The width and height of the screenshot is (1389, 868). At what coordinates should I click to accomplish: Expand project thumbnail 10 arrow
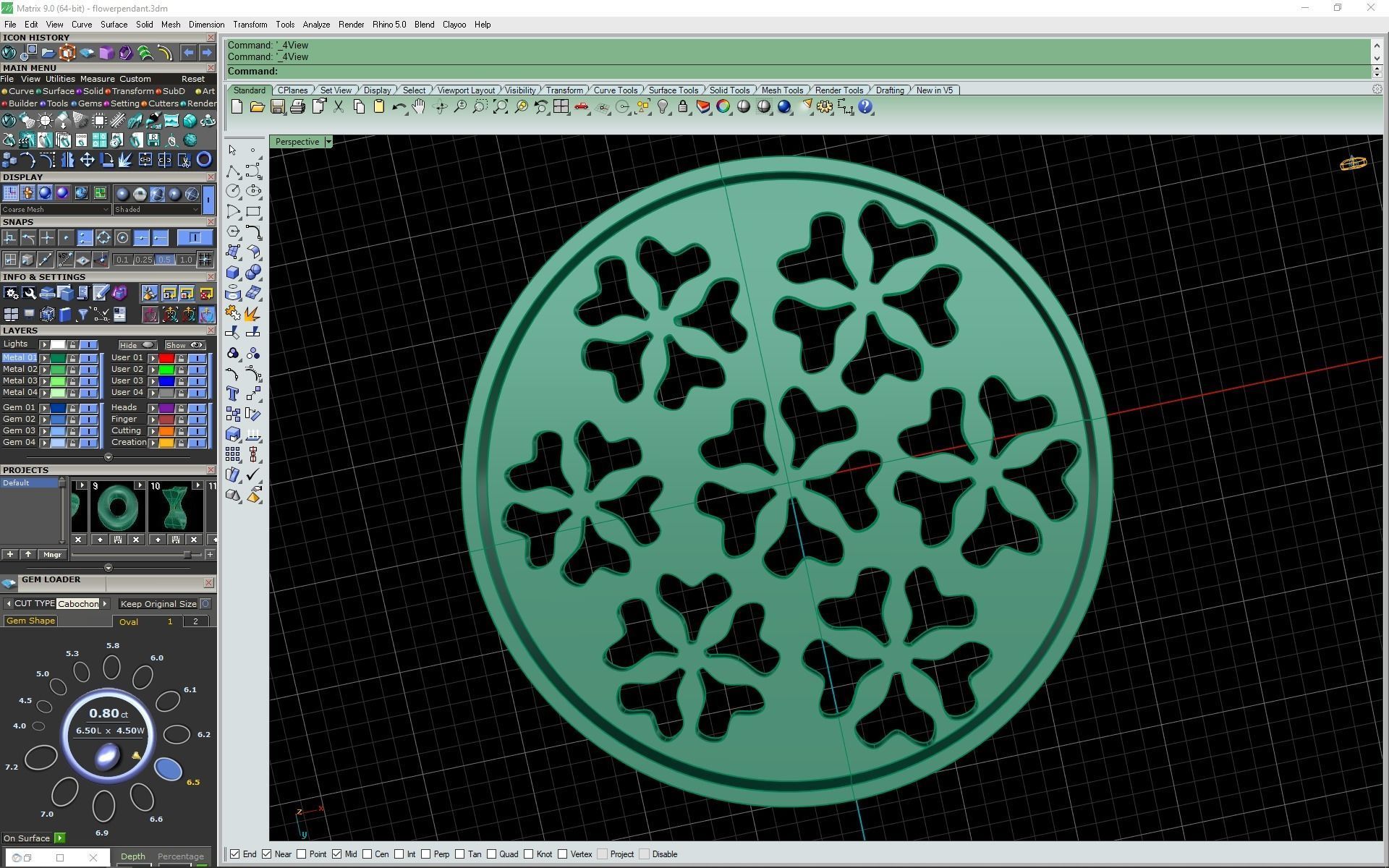[x=196, y=485]
